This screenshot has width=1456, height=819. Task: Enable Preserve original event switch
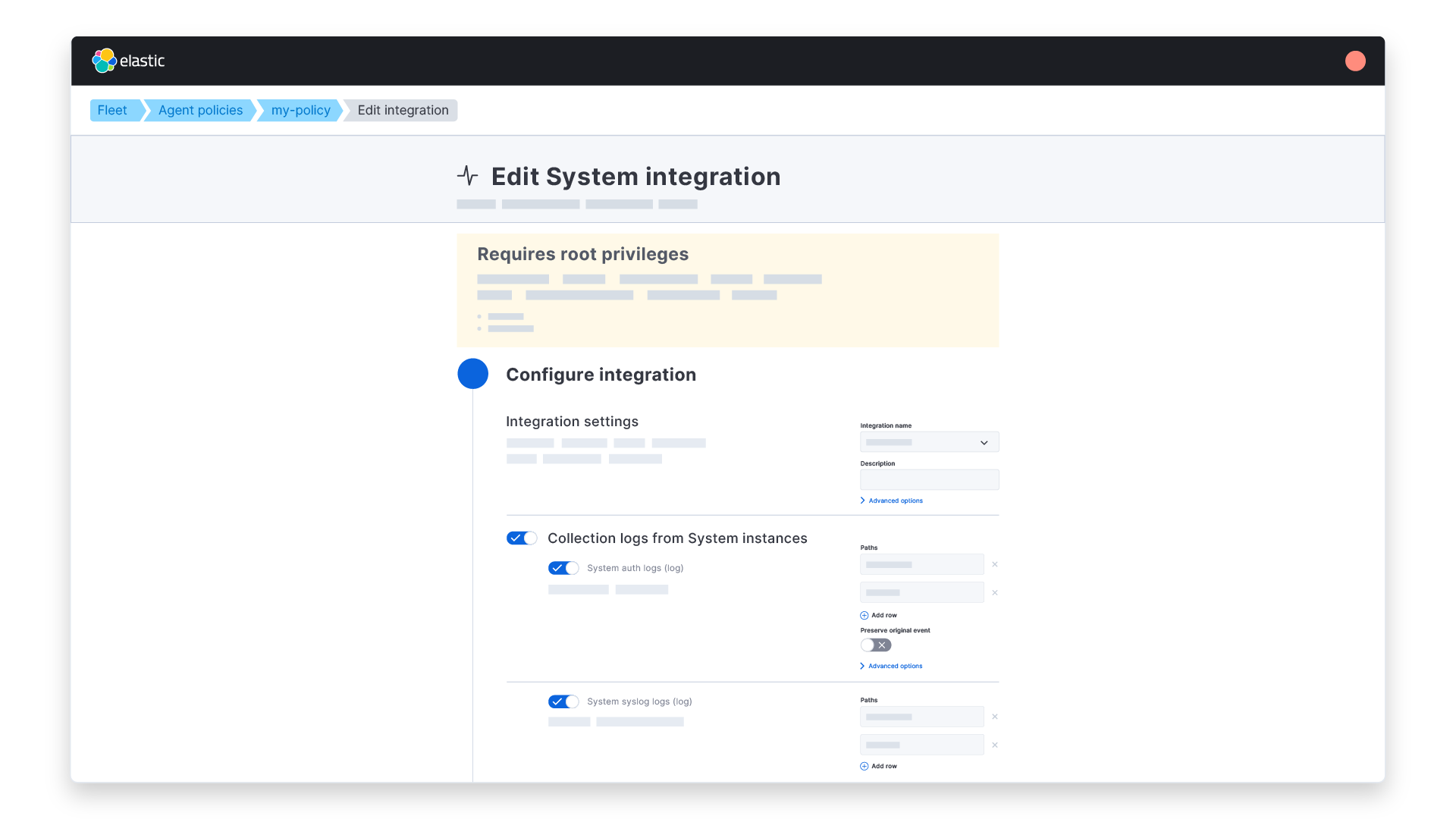pos(876,645)
